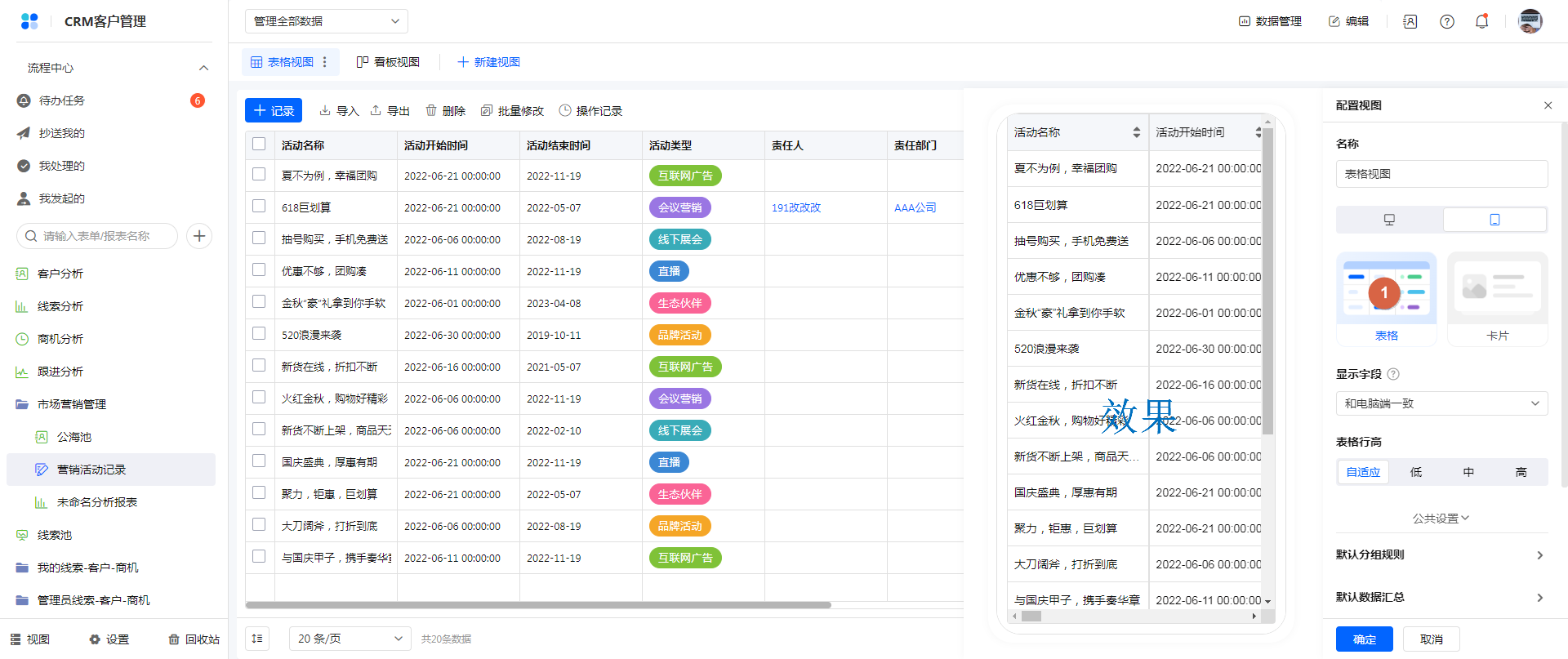Click the table's horizontal scrollbar
Viewport: 1568px width, 659px height.
(537, 605)
